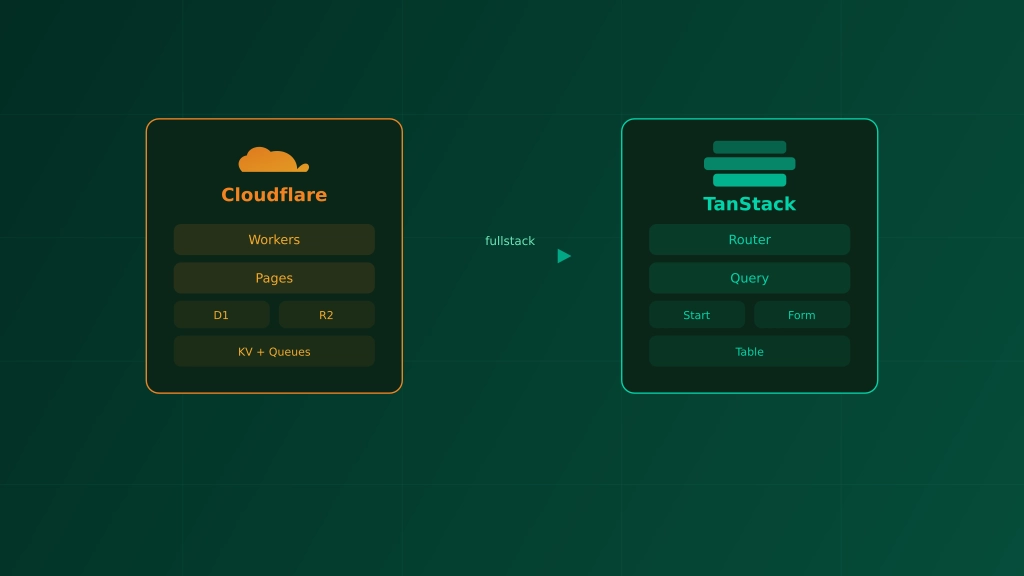The image size is (1024, 576).
Task: Click the Table entry
Action: click(749, 351)
